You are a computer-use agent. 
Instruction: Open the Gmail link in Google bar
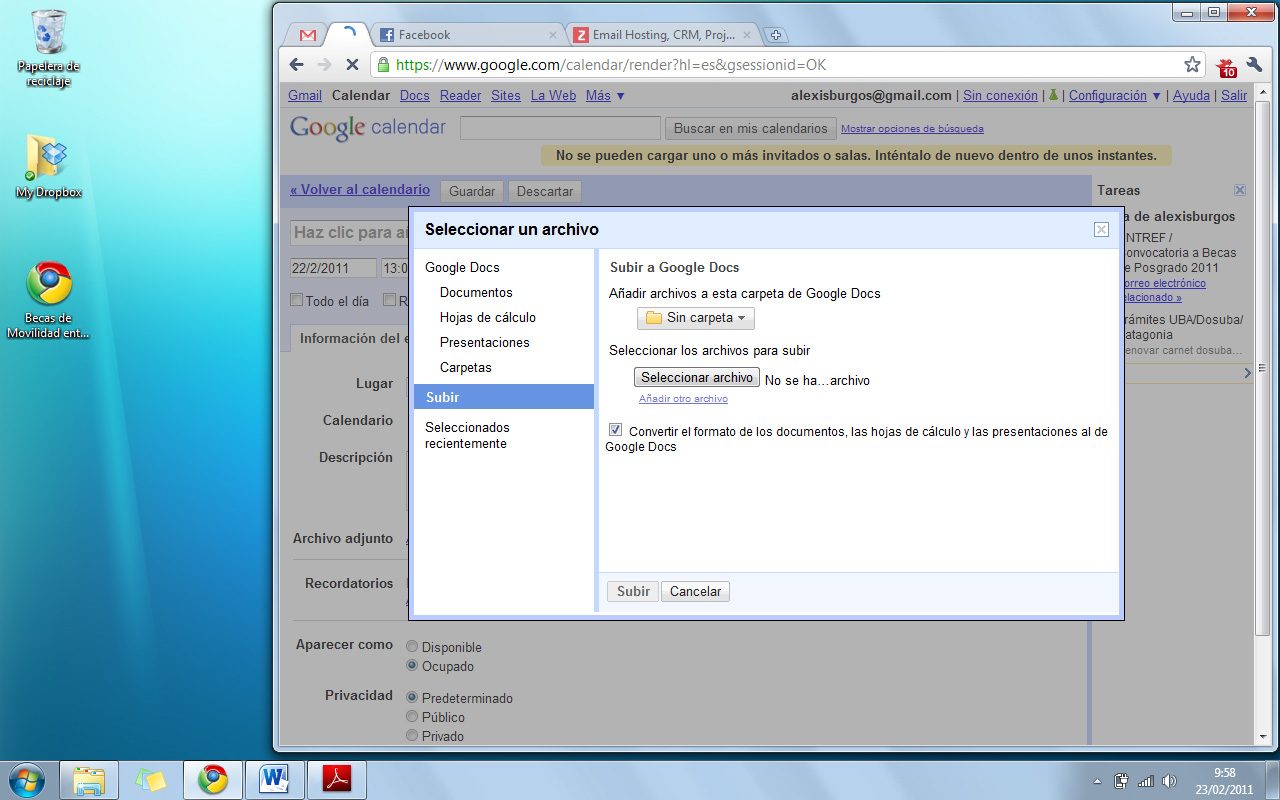tap(305, 96)
